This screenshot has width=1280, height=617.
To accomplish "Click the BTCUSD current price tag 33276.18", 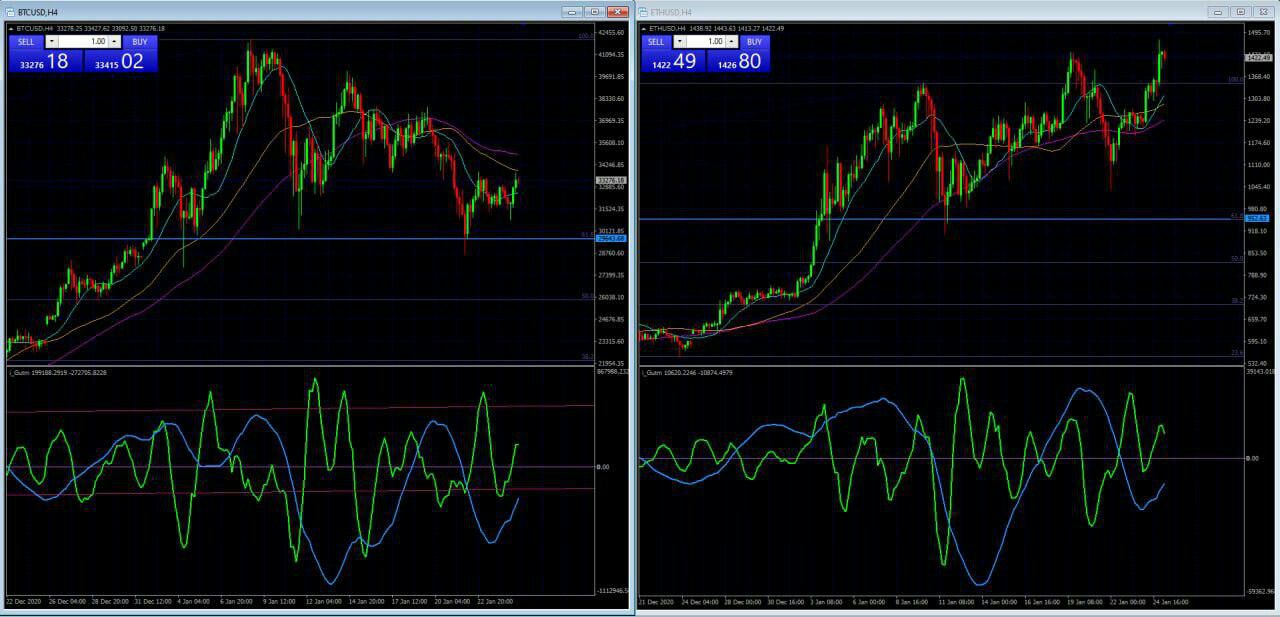I will (x=610, y=181).
